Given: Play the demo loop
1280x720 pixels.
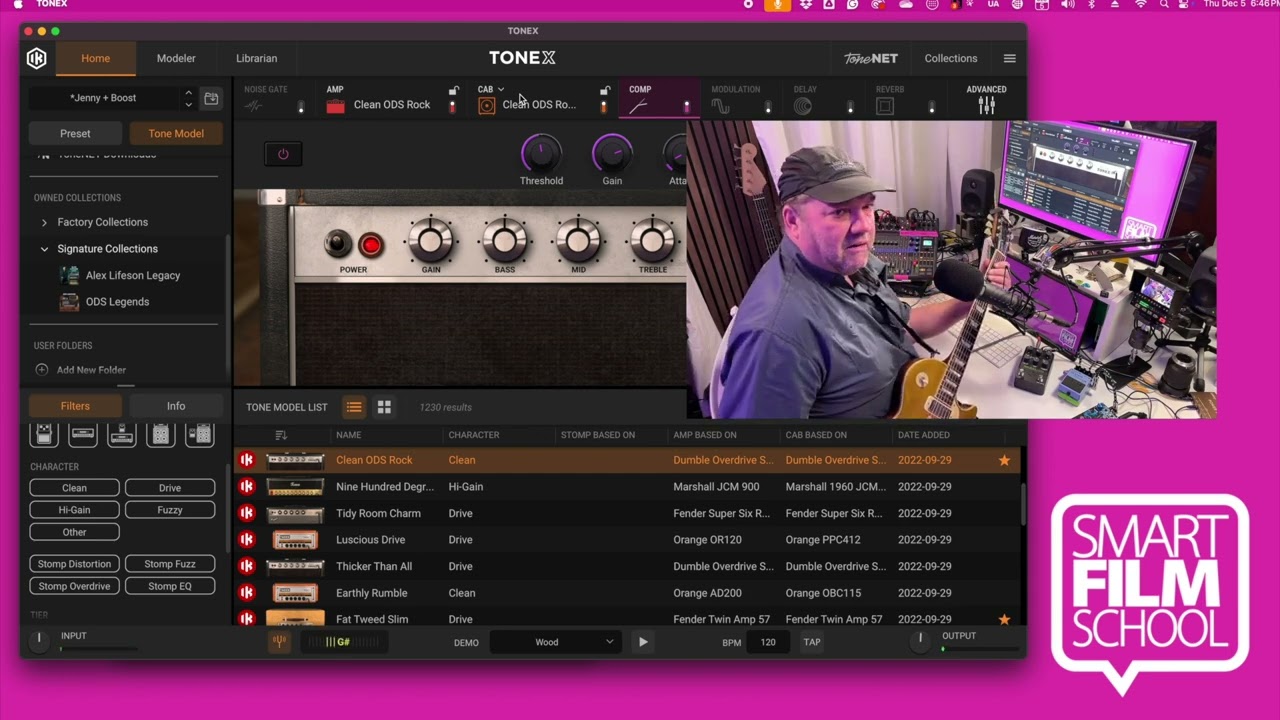Looking at the screenshot, I should coord(643,642).
